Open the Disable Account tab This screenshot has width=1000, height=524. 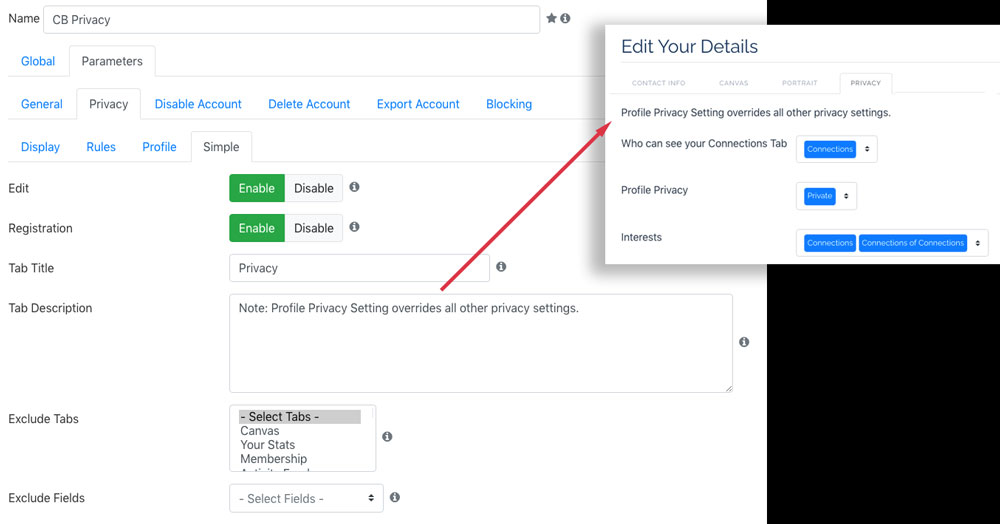pos(198,104)
